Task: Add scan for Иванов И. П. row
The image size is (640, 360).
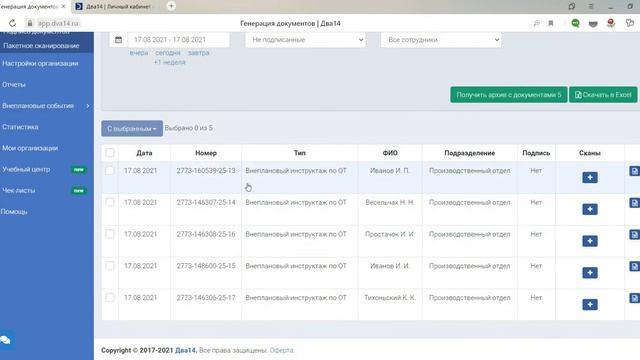Action: (x=590, y=178)
